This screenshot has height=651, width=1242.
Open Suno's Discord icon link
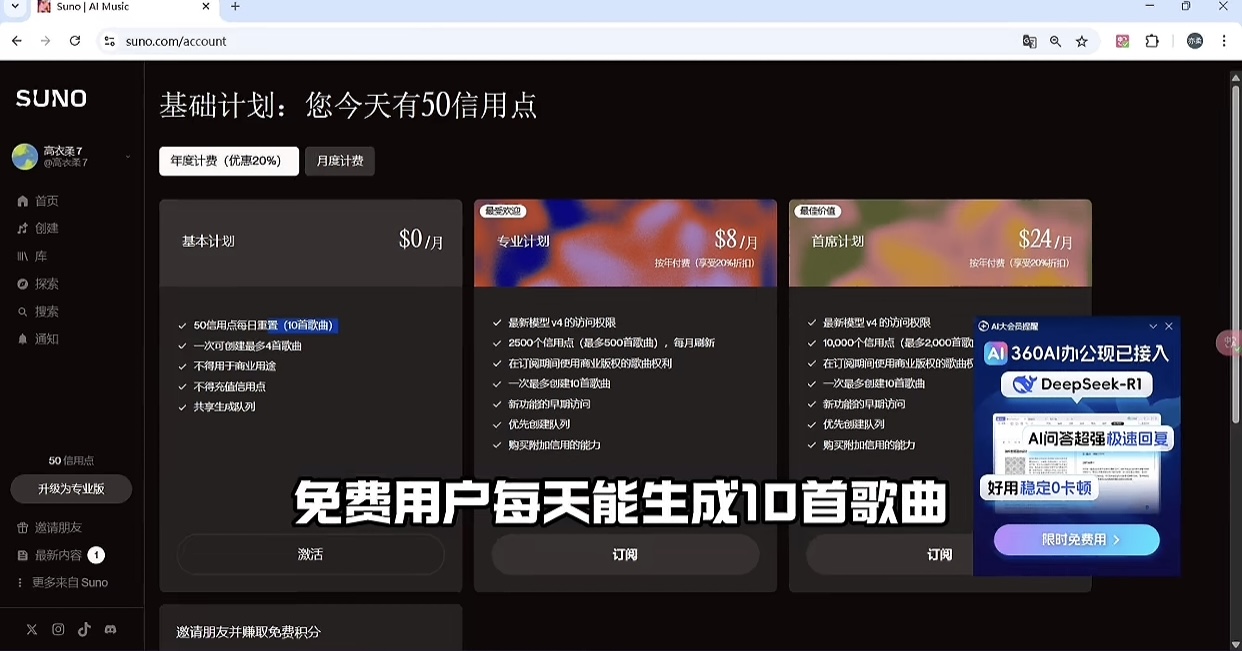110,629
